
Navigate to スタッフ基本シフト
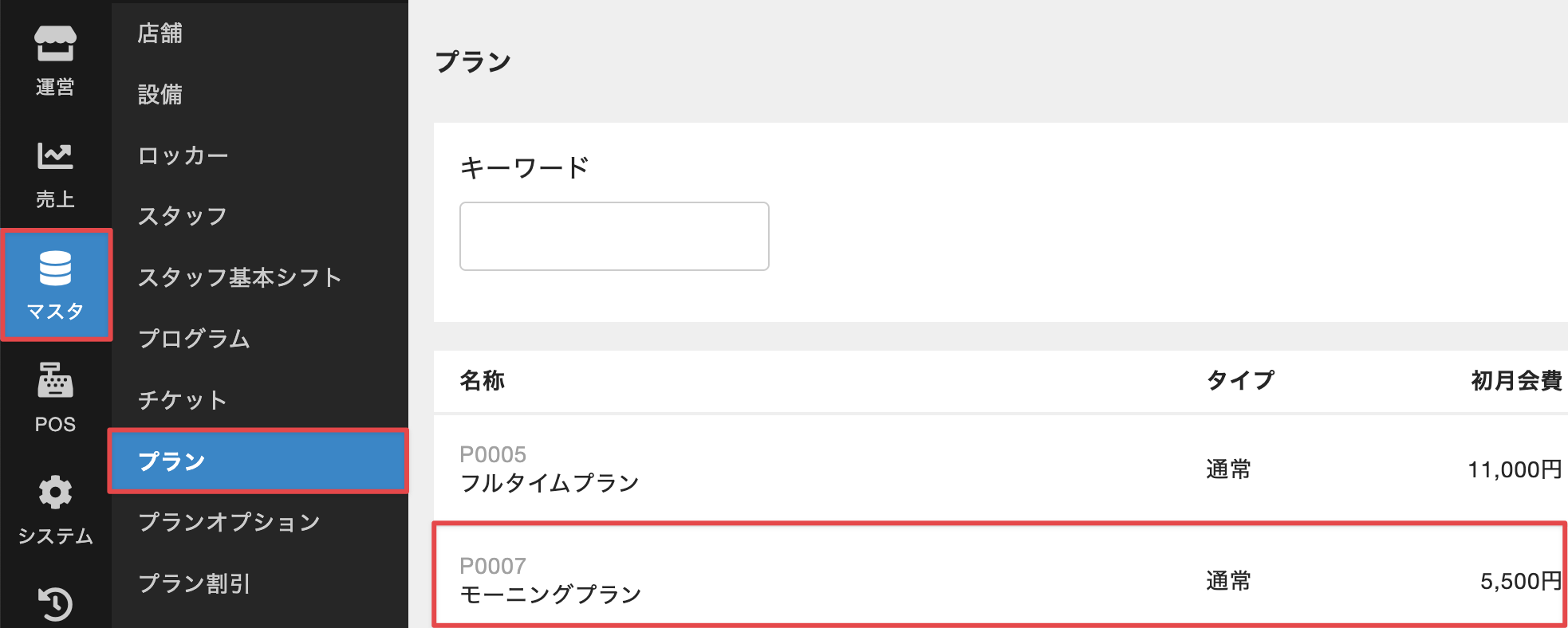click(x=239, y=277)
